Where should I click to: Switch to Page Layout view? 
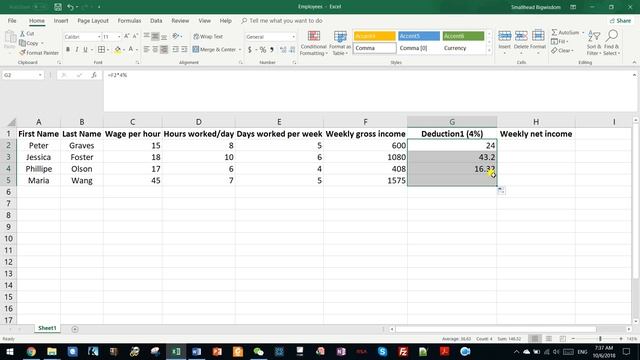(549, 339)
